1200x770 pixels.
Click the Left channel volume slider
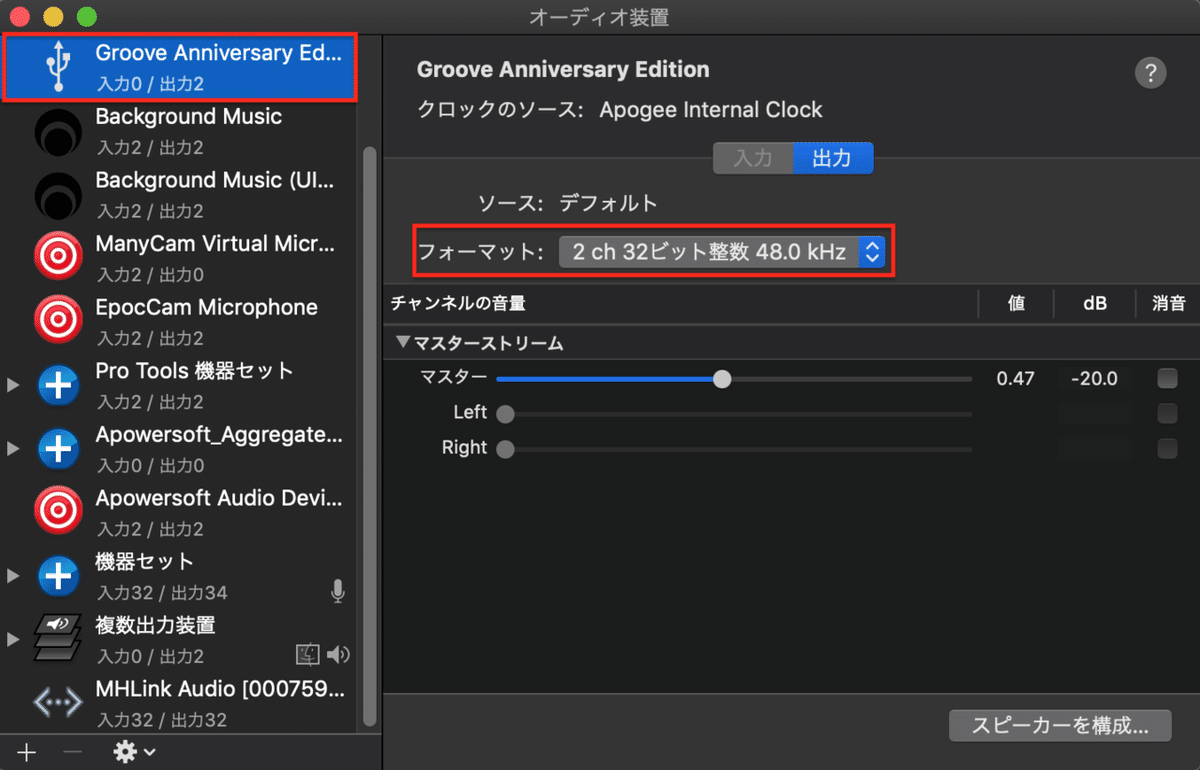point(734,414)
